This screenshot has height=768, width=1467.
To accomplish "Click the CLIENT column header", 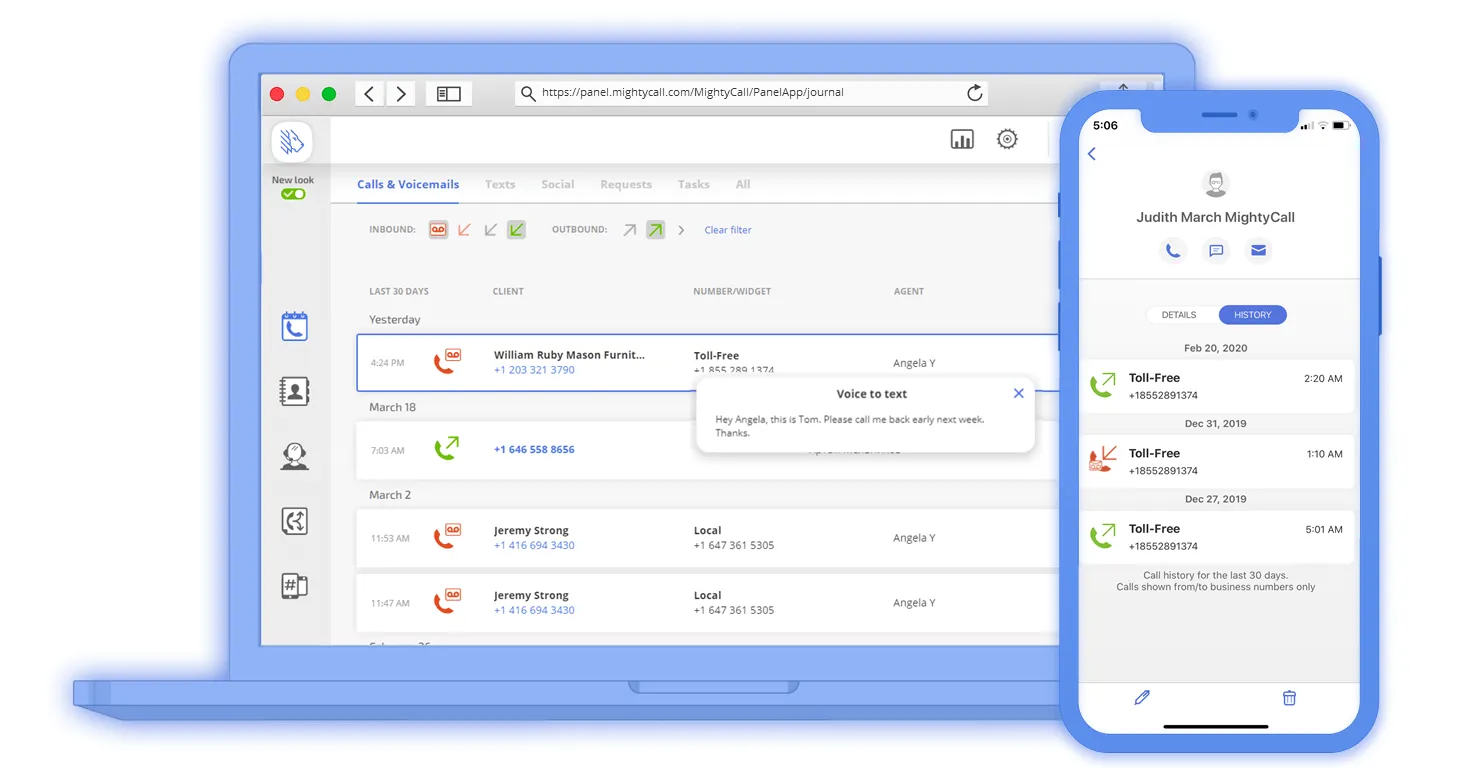I will [508, 292].
